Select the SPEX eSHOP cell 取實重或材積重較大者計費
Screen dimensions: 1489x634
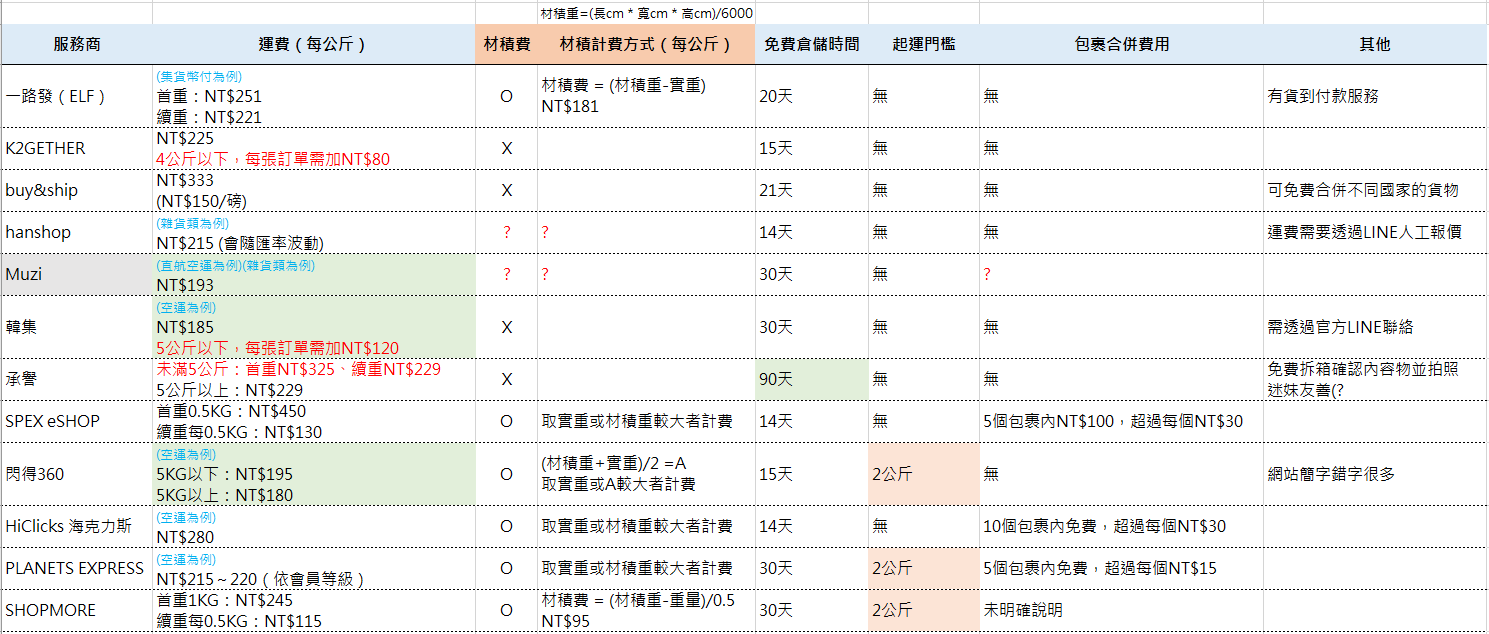646,421
